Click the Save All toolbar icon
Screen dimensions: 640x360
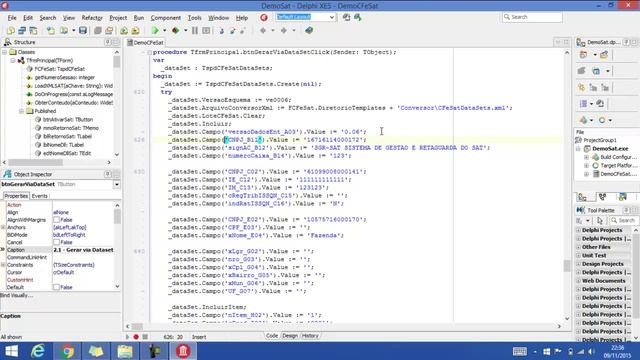(x=98, y=31)
